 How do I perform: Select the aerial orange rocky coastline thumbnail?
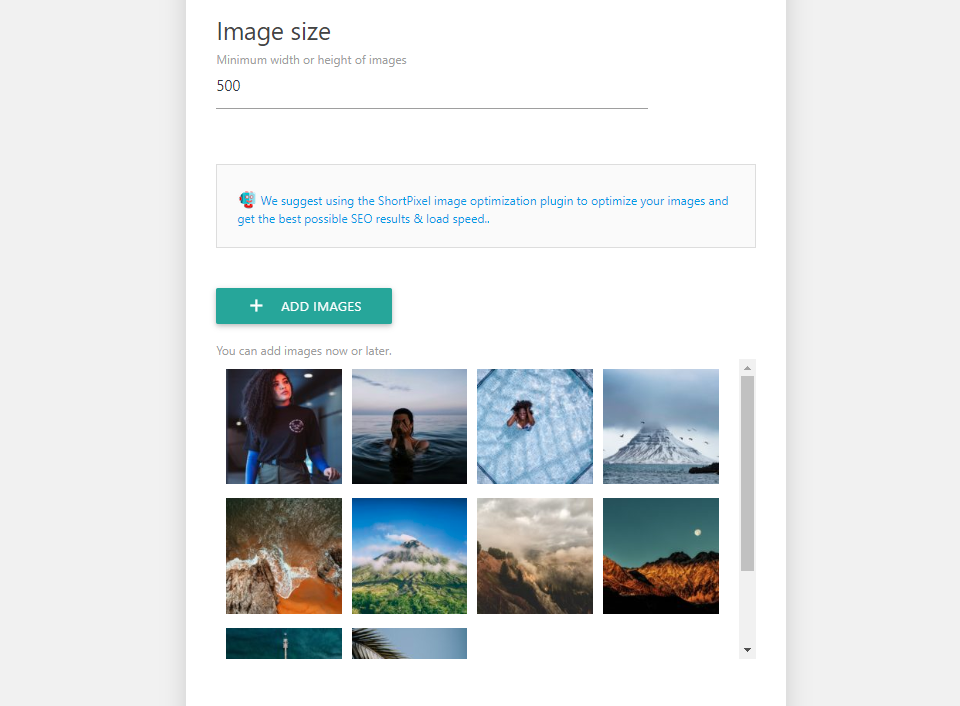[284, 556]
